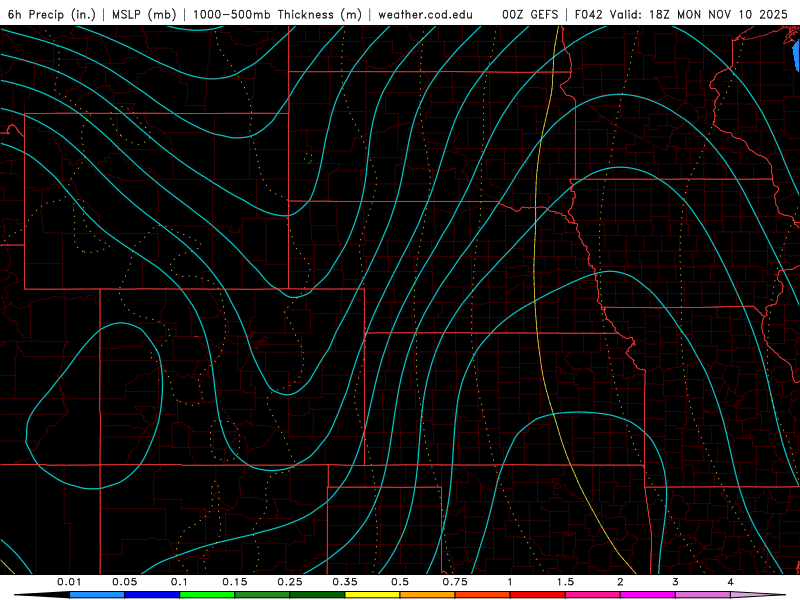Screen dimensions: 800x600
Task: Click the '0.1' legend value
Action: pos(179,582)
